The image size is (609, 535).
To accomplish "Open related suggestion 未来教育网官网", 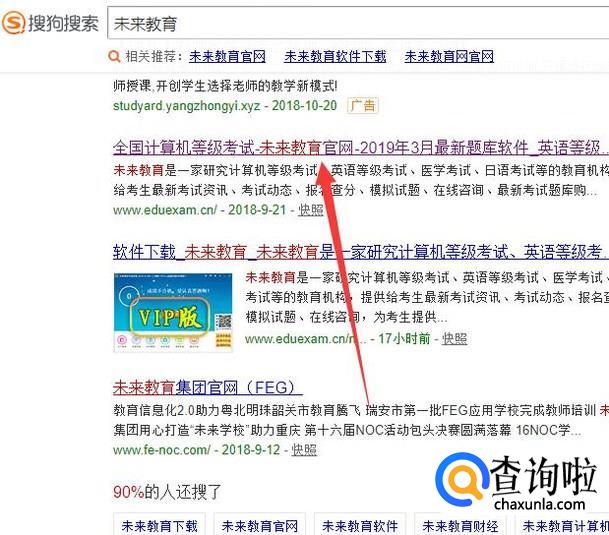I will [x=449, y=57].
